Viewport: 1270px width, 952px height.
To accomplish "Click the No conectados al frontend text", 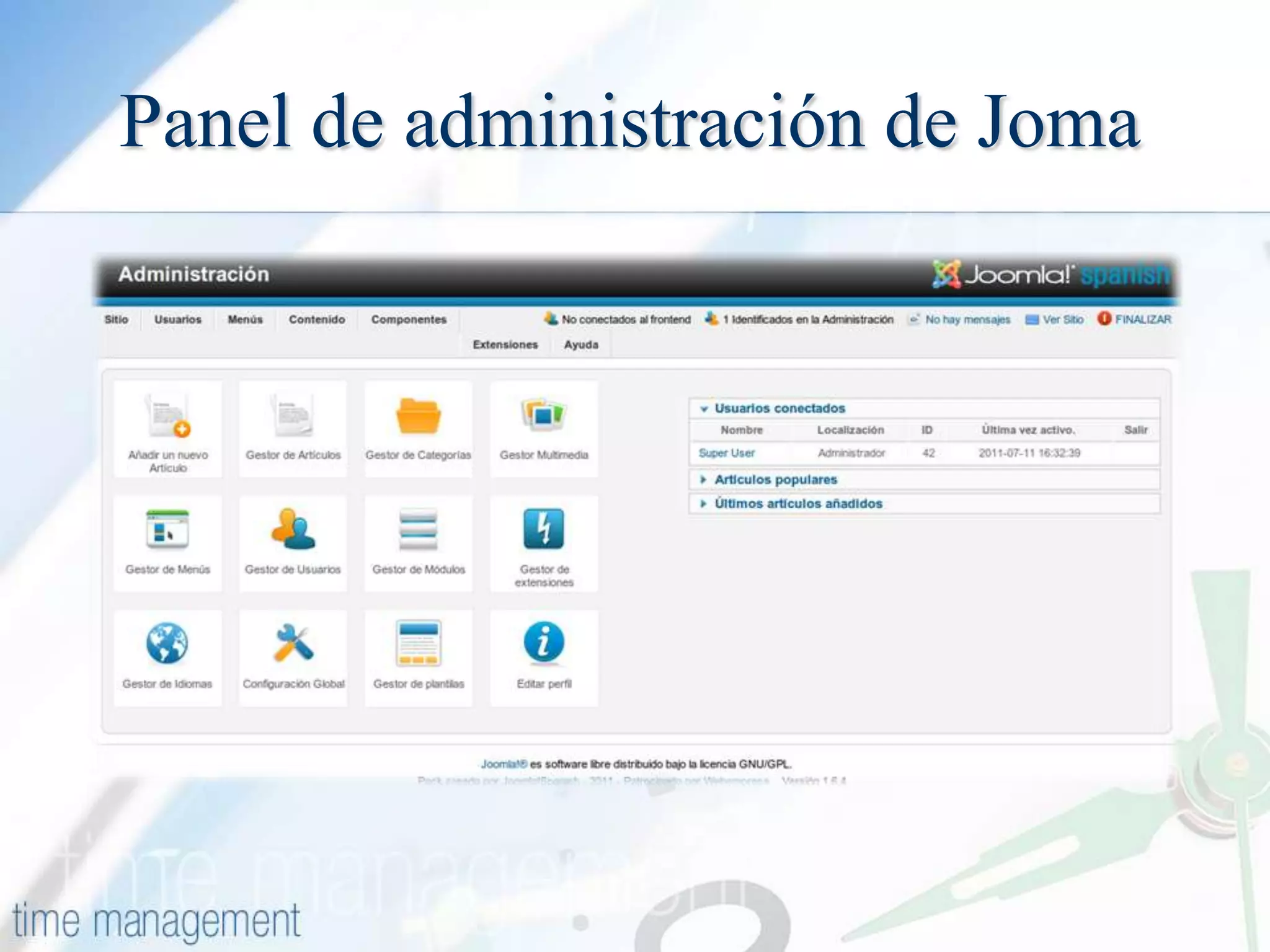I will pos(626,319).
